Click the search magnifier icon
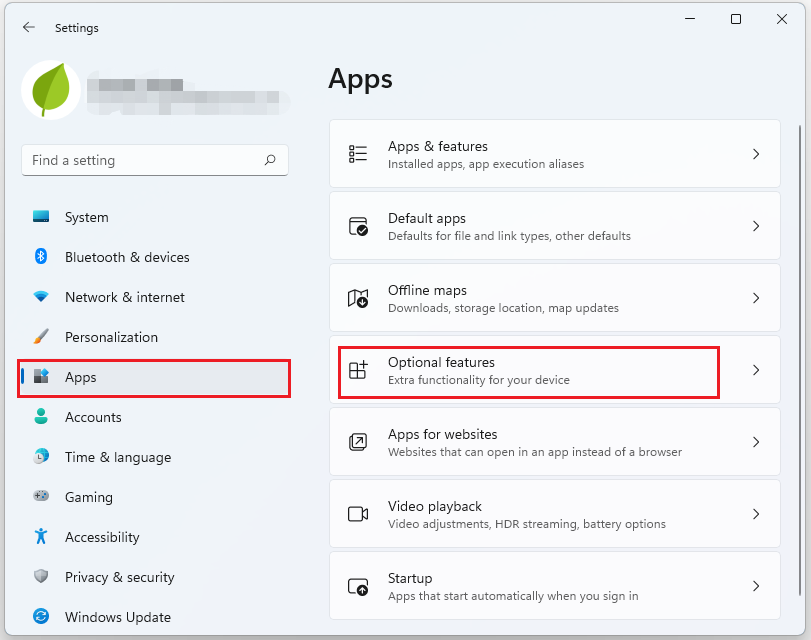811x640 pixels. pos(270,160)
